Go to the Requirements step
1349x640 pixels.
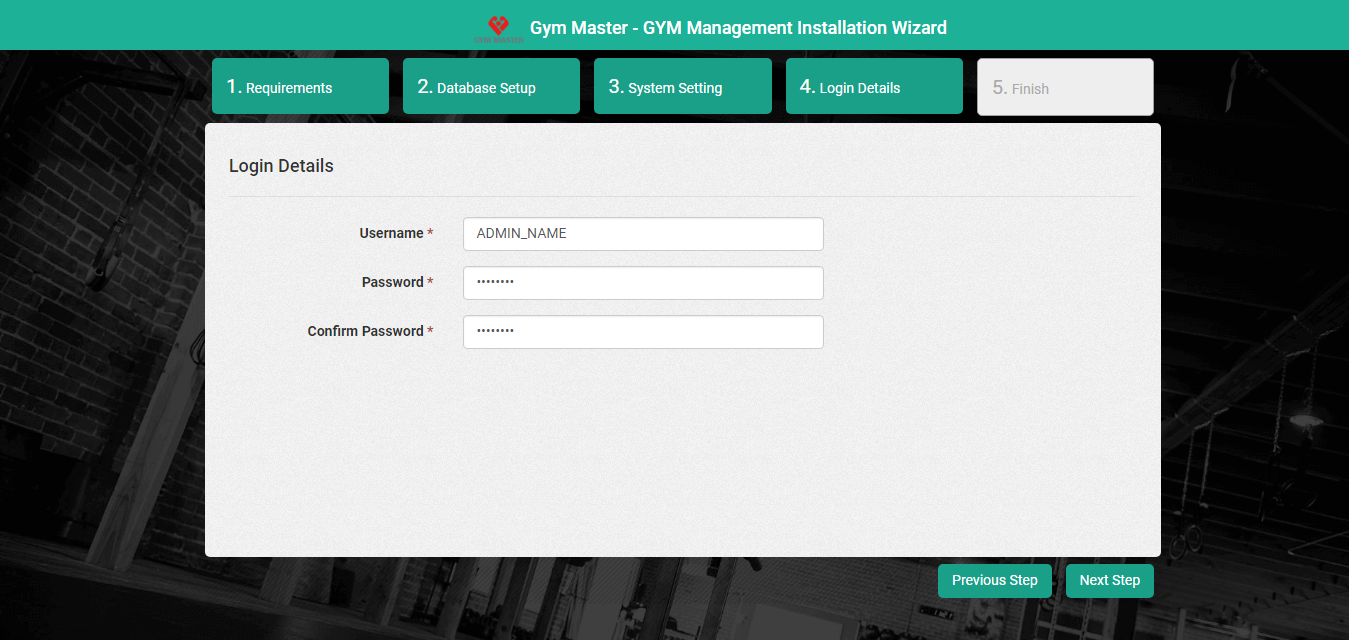300,87
